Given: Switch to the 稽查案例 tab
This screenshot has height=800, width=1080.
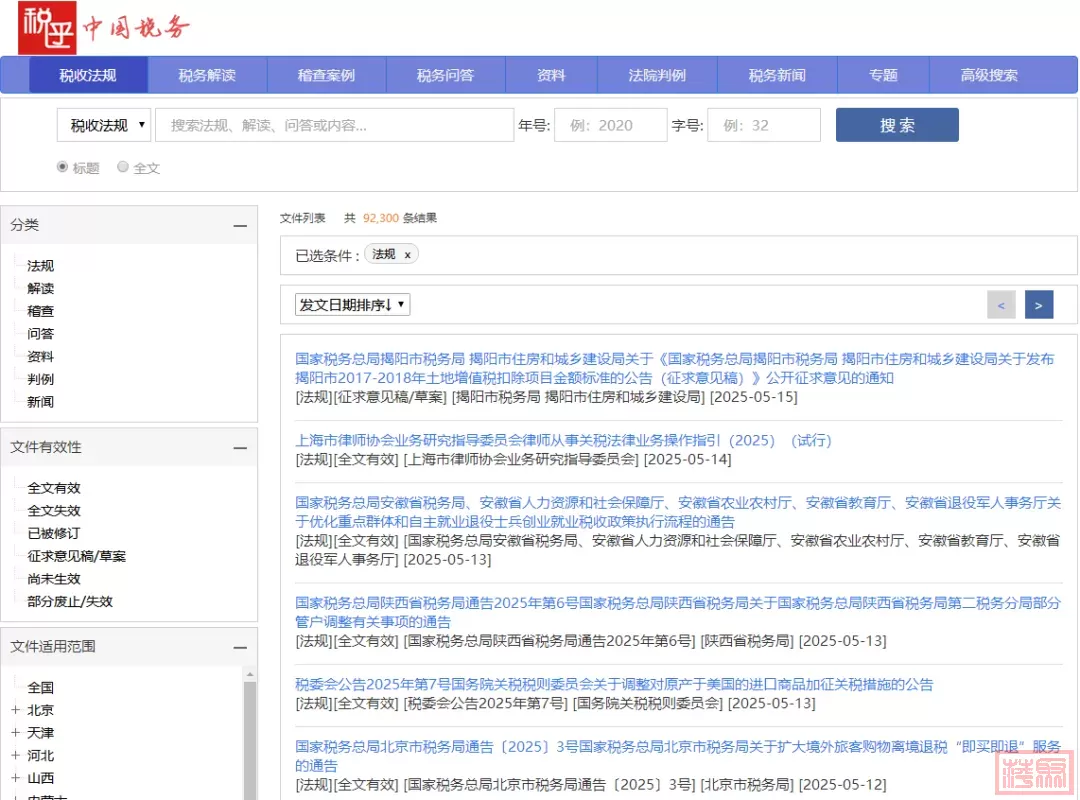Looking at the screenshot, I should tap(326, 75).
